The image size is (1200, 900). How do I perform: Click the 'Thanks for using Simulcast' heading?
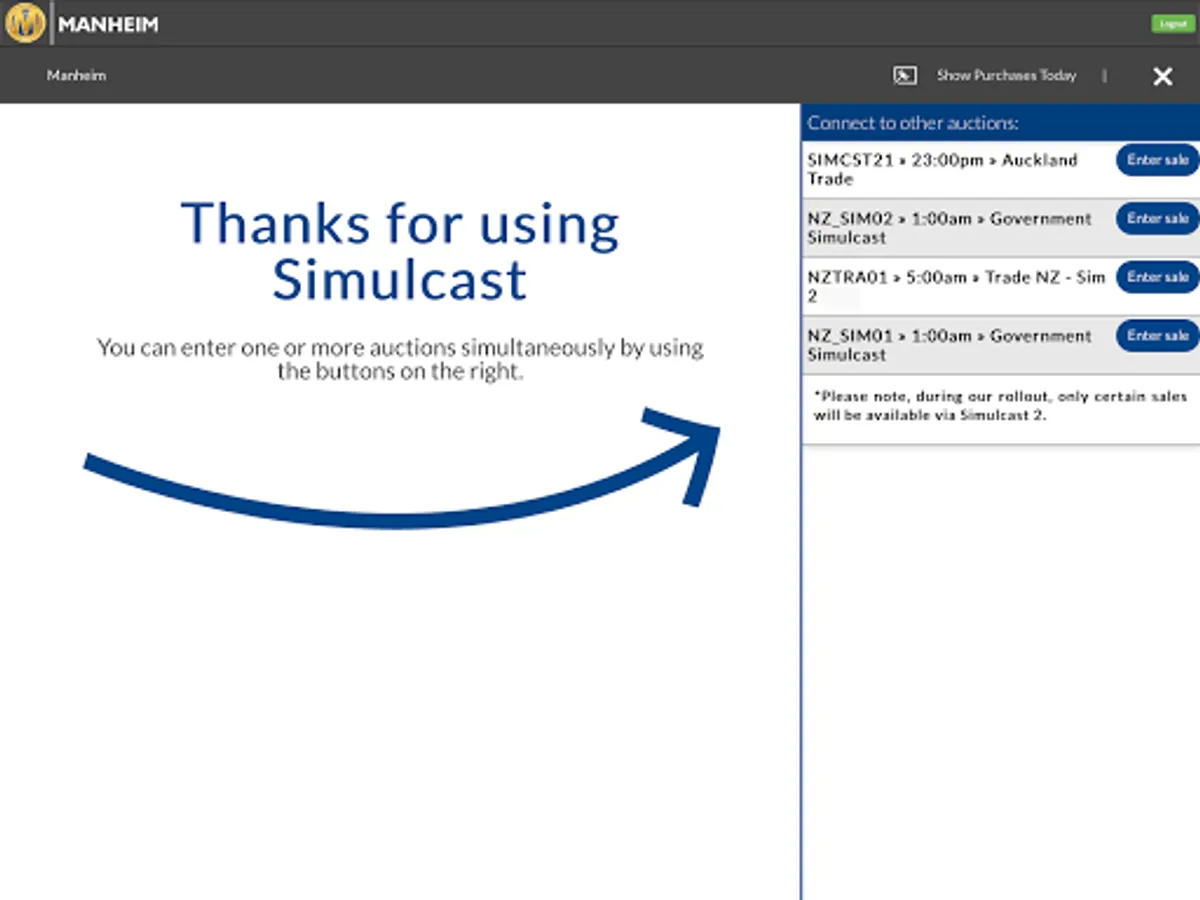(400, 251)
